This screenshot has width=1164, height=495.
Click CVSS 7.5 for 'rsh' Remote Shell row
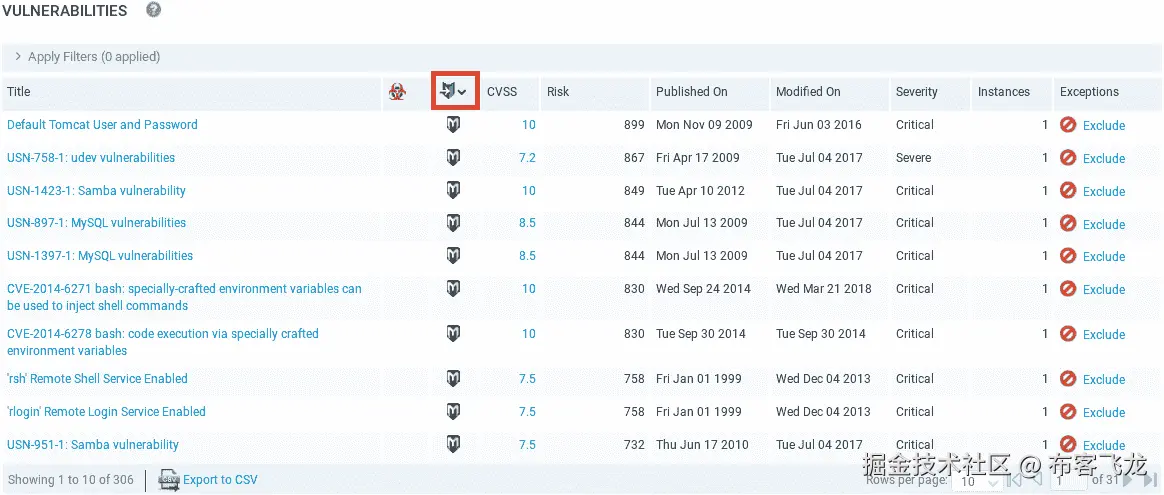pos(527,378)
